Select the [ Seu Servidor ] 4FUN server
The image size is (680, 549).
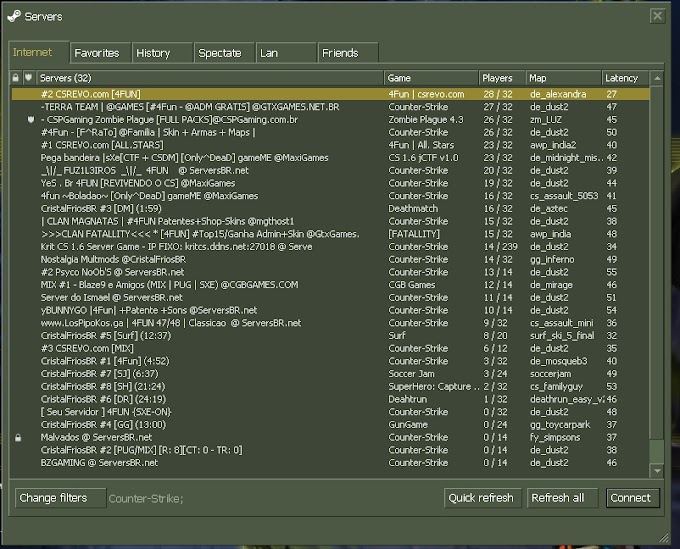330,412
